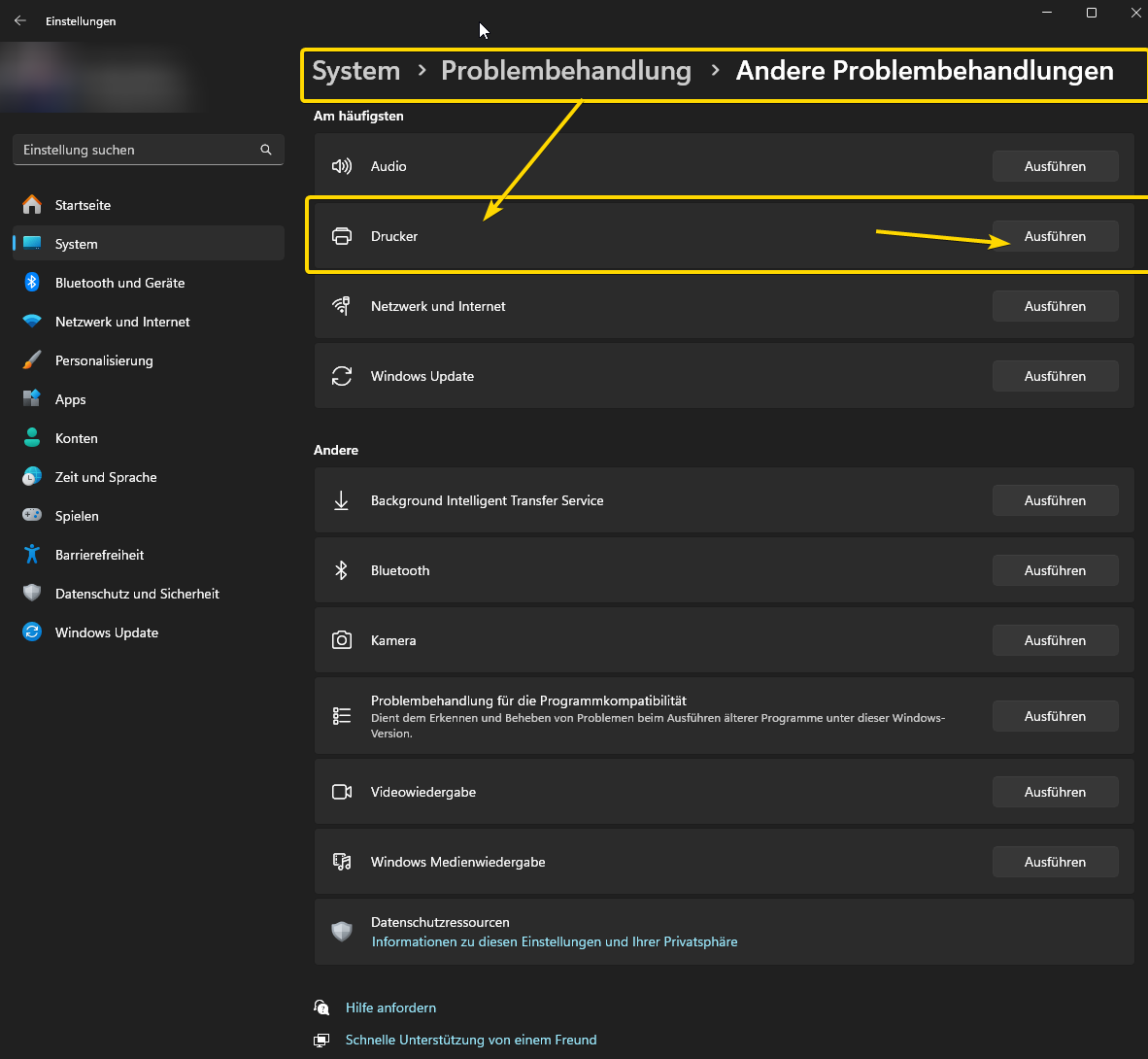The height and width of the screenshot is (1059, 1148).
Task: Run the Drucker troubleshooter
Action: (x=1055, y=236)
